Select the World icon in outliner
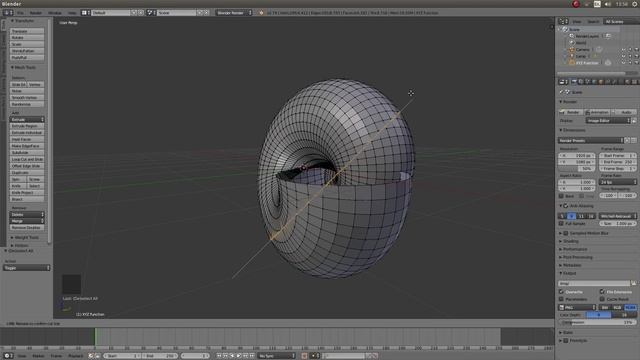The width and height of the screenshot is (640, 360). pos(572,42)
